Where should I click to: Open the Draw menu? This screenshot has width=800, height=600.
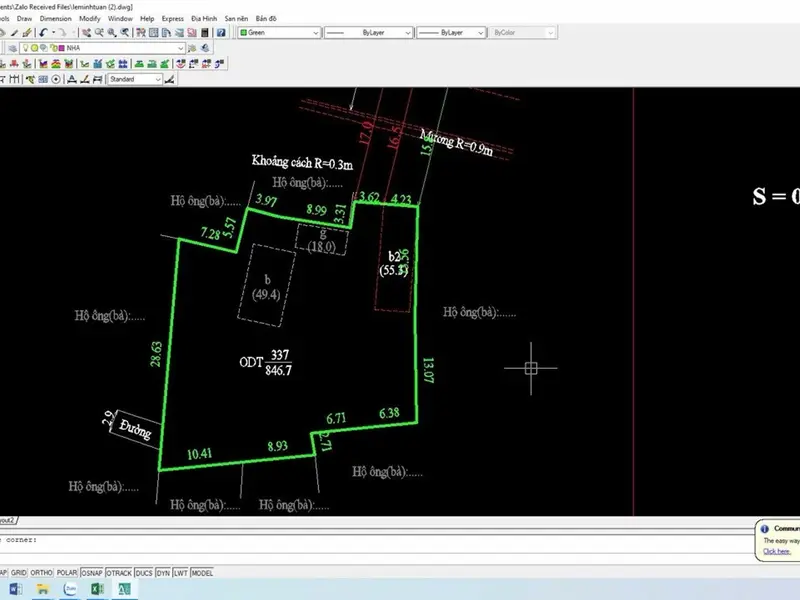pos(24,18)
